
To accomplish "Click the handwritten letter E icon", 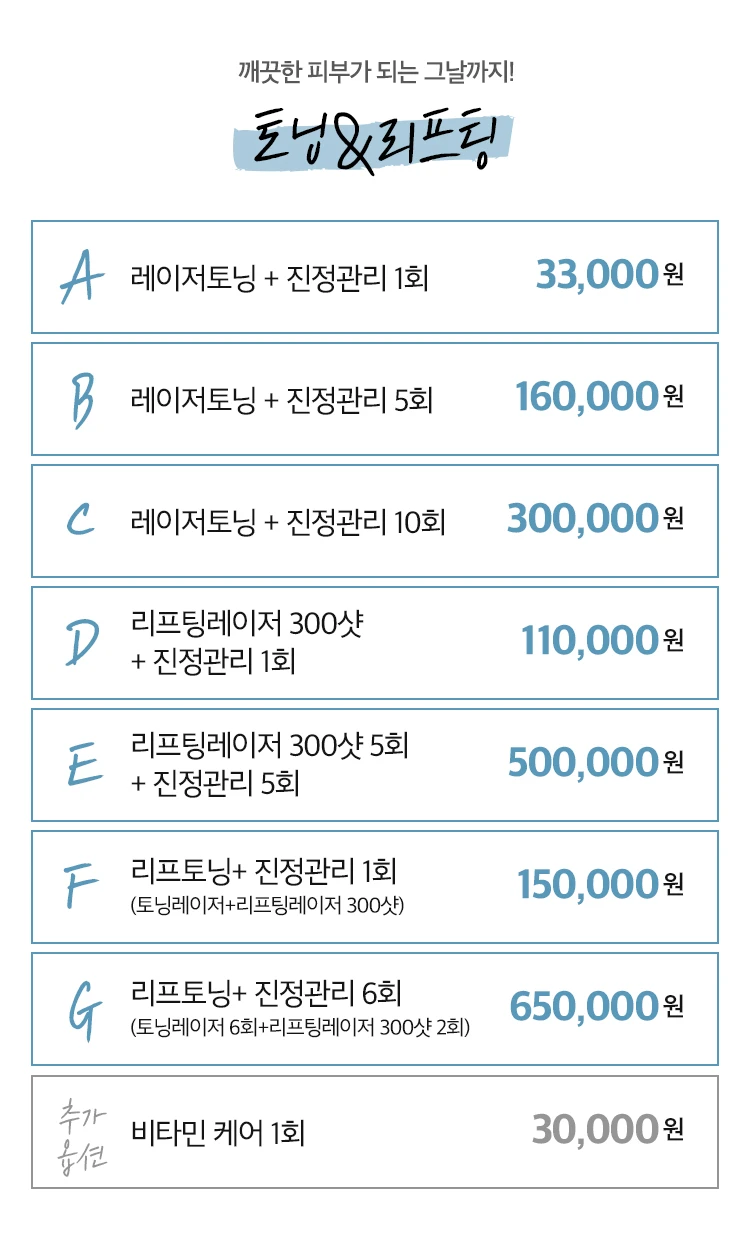I will [82, 764].
